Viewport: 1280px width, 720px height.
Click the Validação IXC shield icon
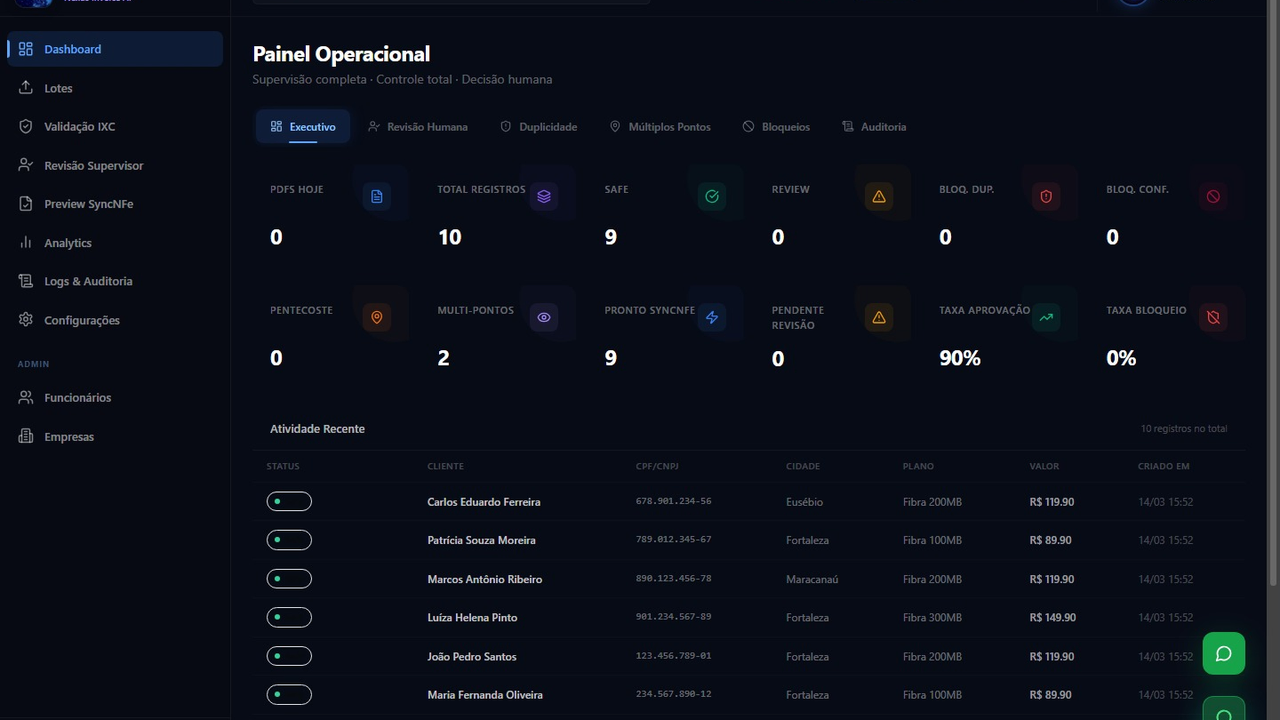[26, 127]
